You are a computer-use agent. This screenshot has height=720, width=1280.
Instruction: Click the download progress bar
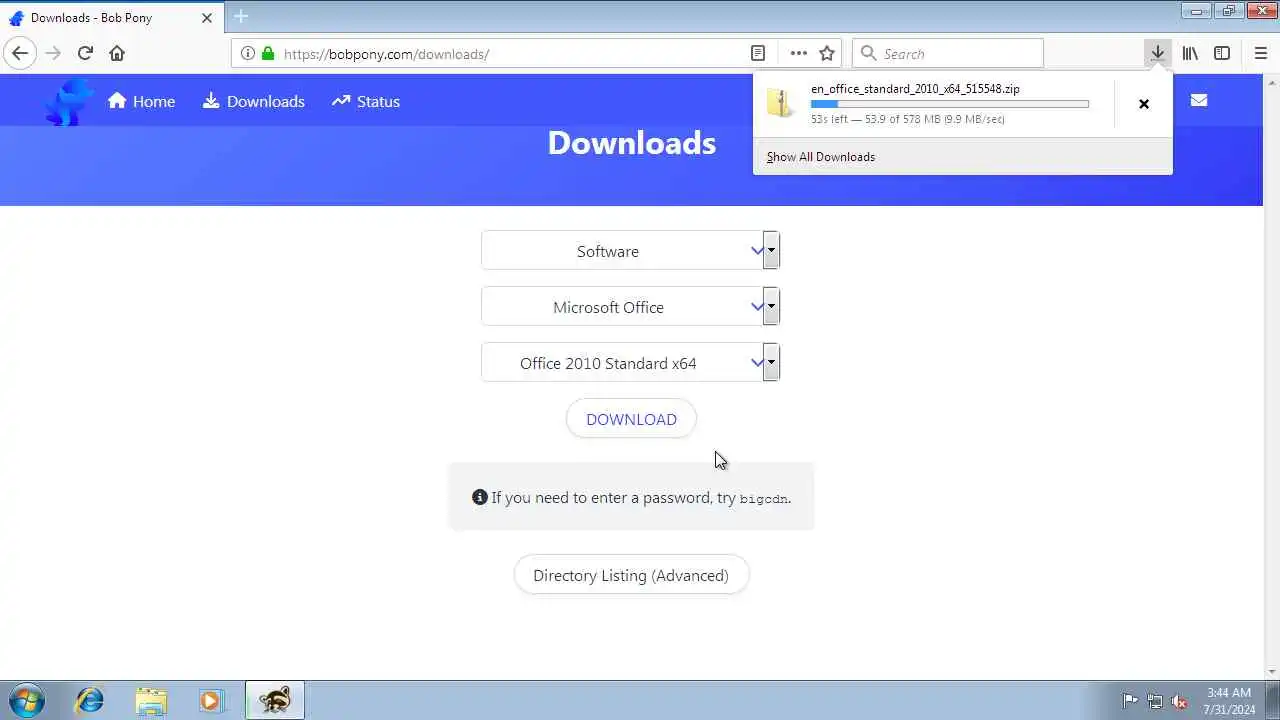click(x=949, y=104)
